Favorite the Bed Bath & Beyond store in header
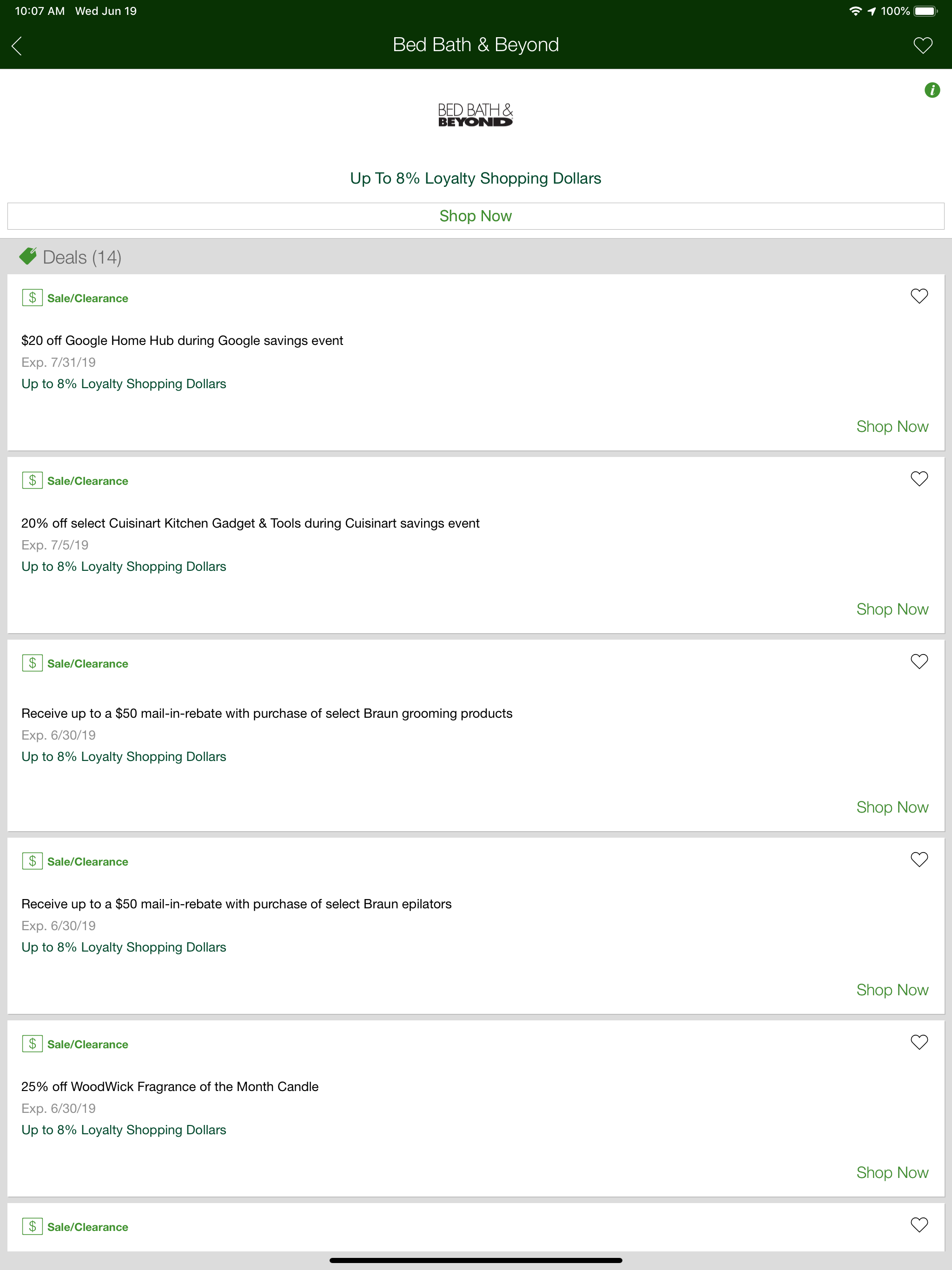This screenshot has width=952, height=1270. pos(923,46)
